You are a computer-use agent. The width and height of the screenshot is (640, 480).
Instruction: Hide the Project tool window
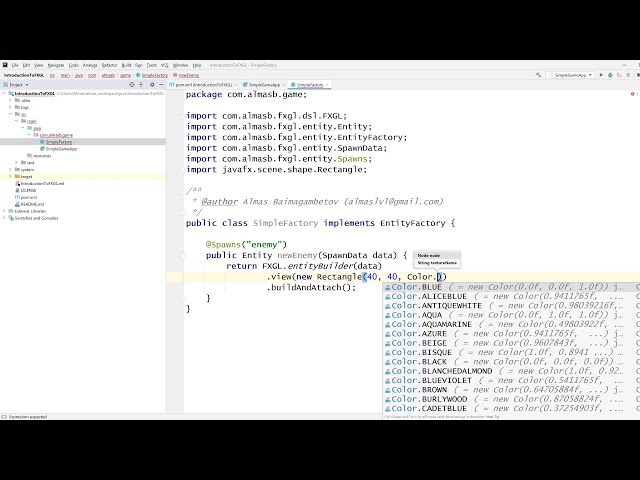(x=161, y=84)
